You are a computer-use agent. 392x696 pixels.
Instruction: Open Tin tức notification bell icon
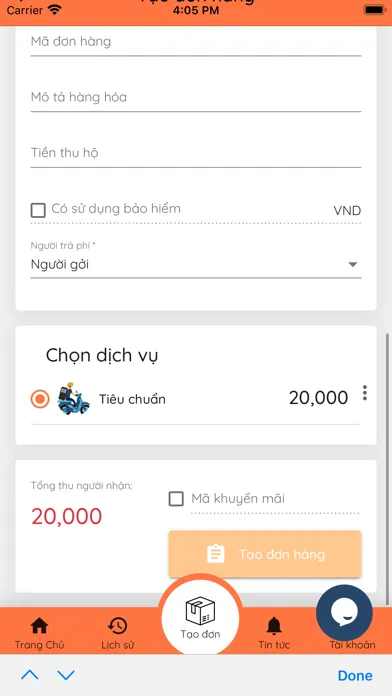[x=274, y=626]
